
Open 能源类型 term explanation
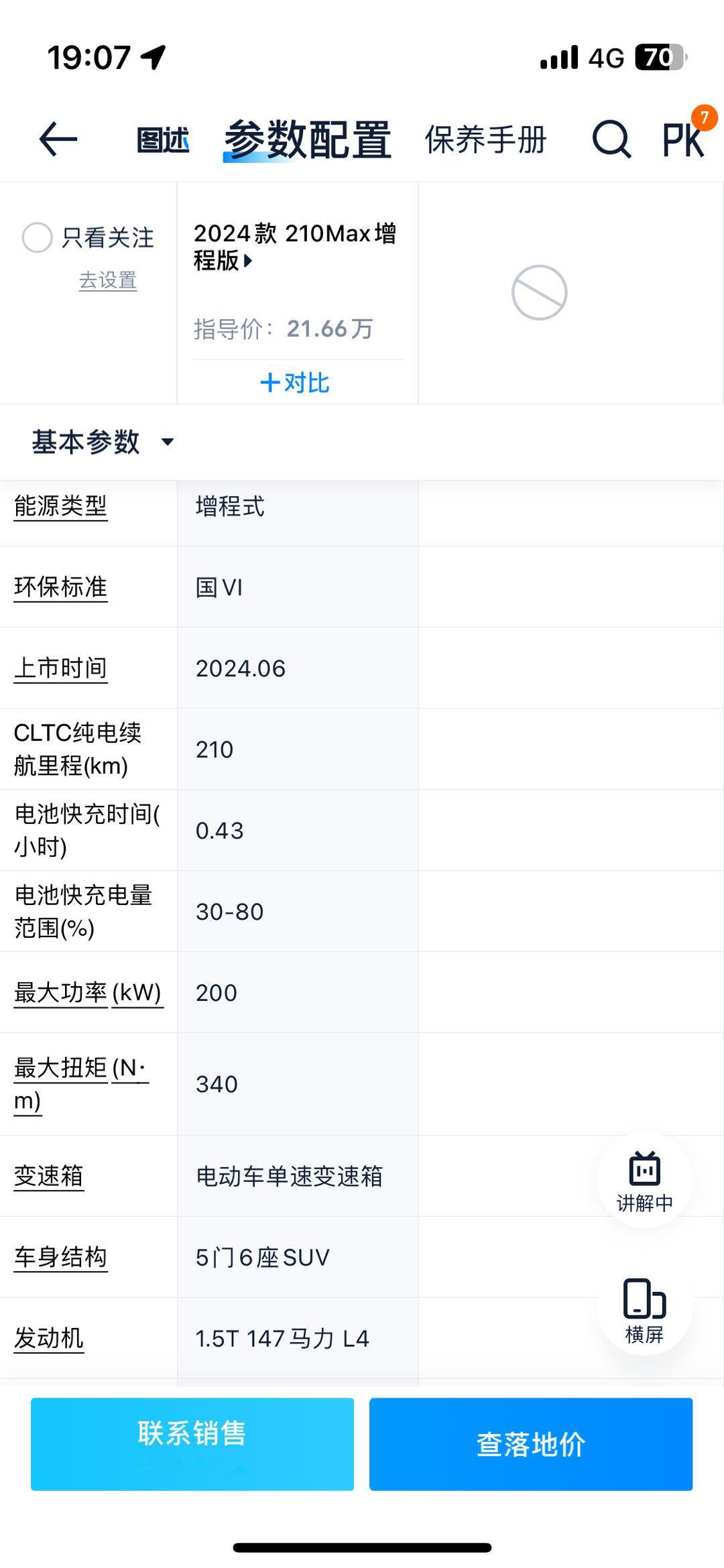[x=60, y=506]
